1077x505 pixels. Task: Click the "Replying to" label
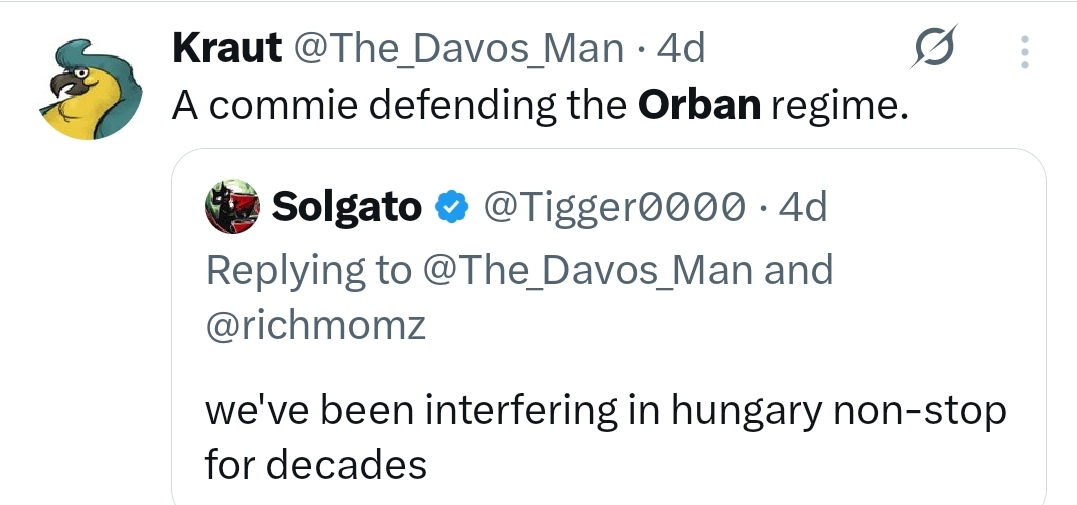coord(307,270)
